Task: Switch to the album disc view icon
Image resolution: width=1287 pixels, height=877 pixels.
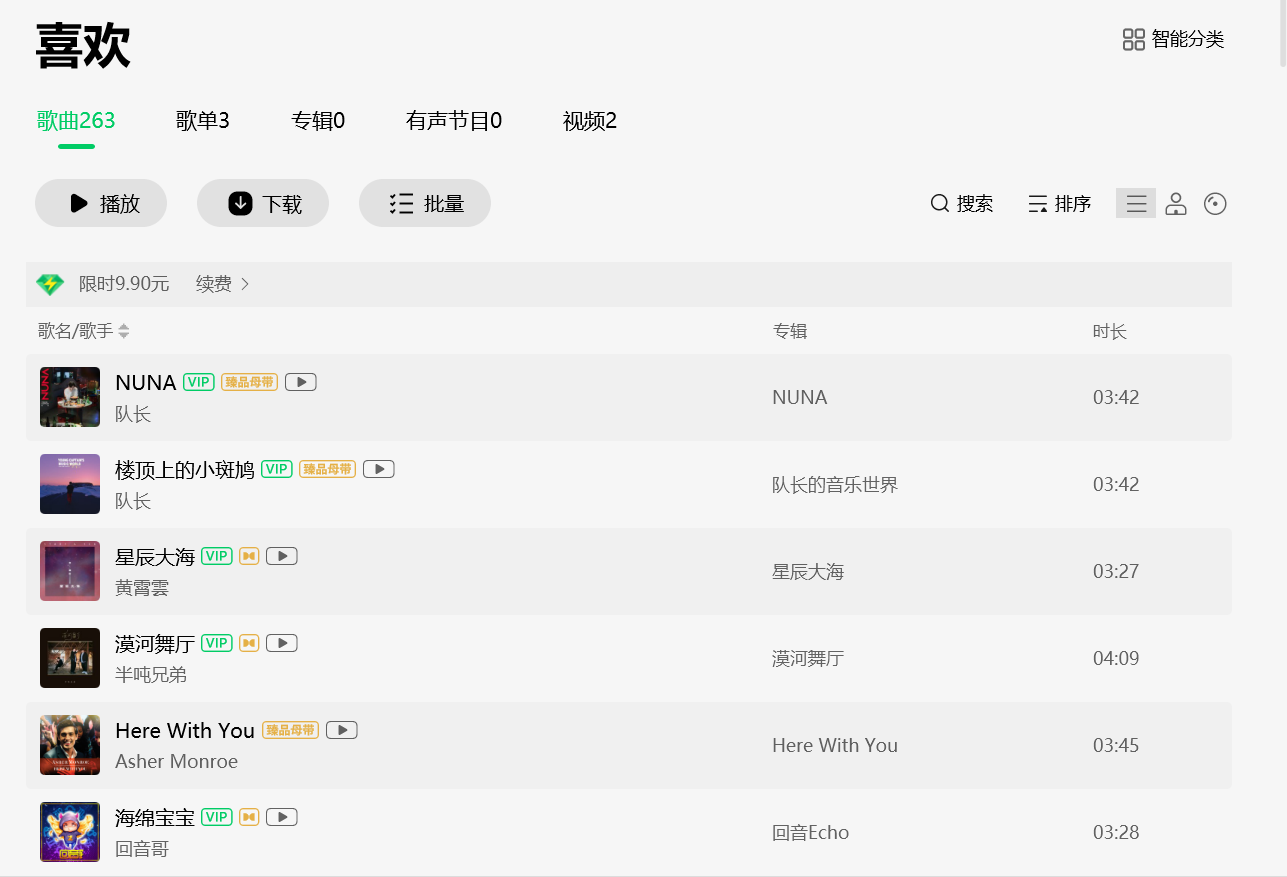Action: click(1215, 204)
